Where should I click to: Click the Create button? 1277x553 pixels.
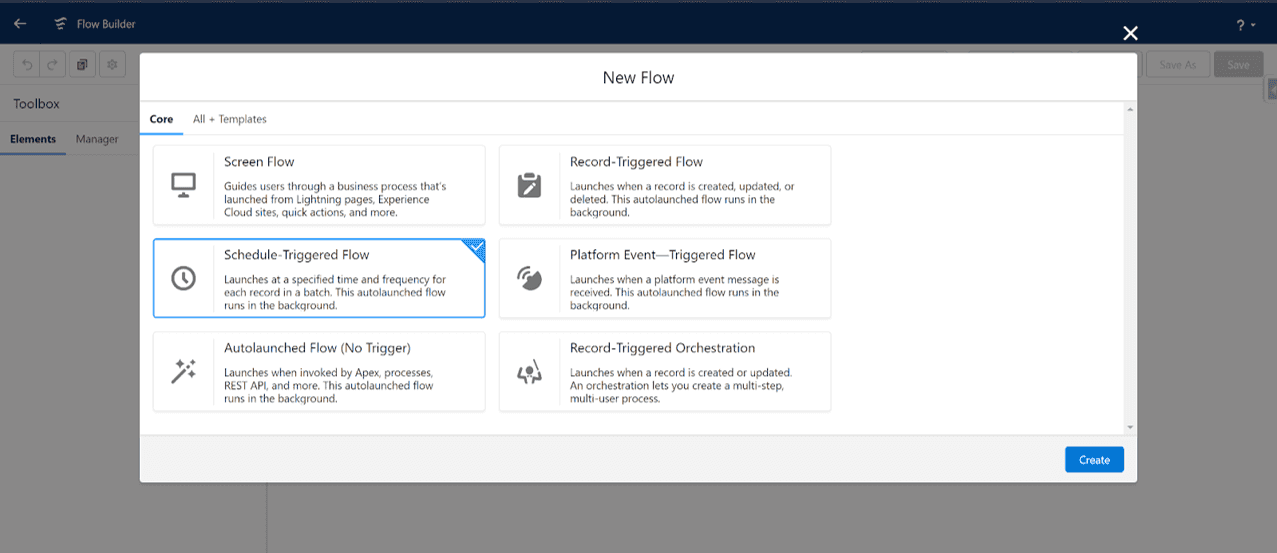tap(1094, 460)
